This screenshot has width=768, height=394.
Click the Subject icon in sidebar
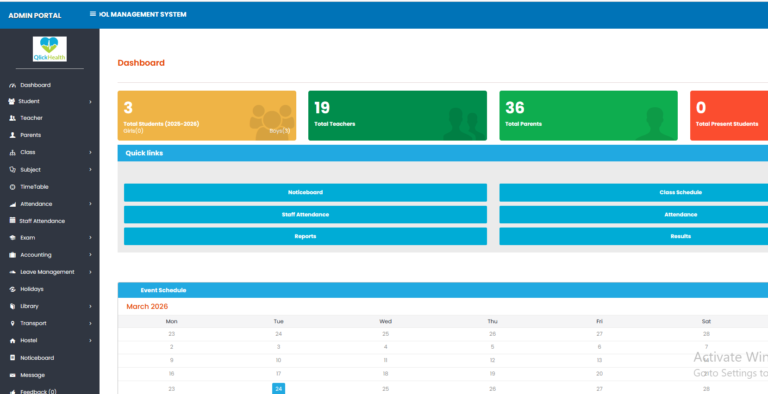13,170
